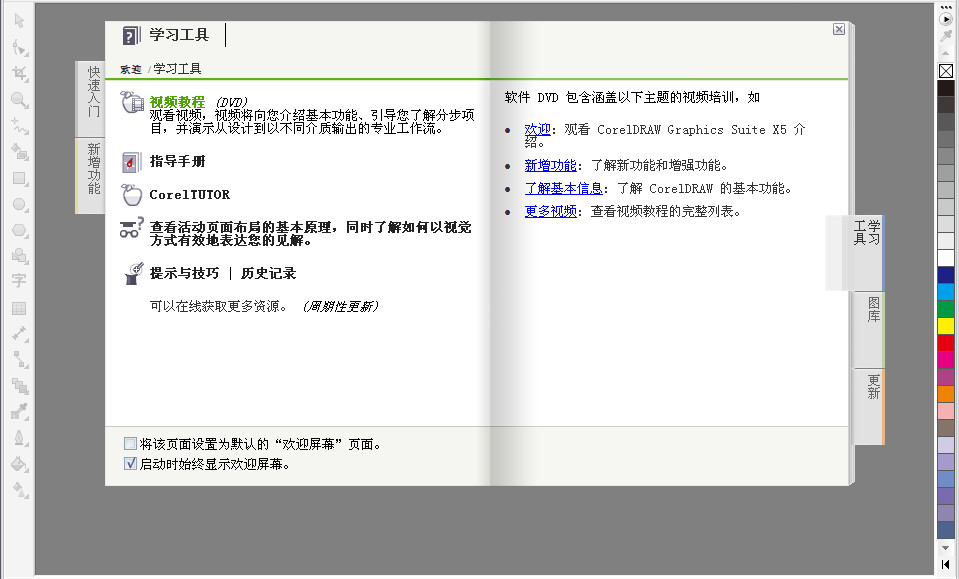The width and height of the screenshot is (959, 579).
Task: Pick the green color swatch
Action: [946, 309]
